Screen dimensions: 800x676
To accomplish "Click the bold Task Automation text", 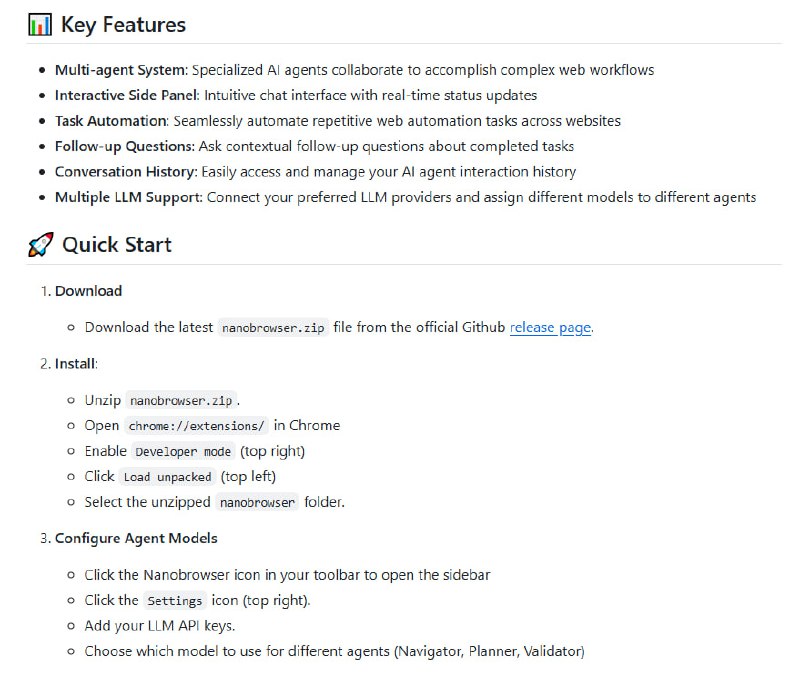I will (x=110, y=121).
